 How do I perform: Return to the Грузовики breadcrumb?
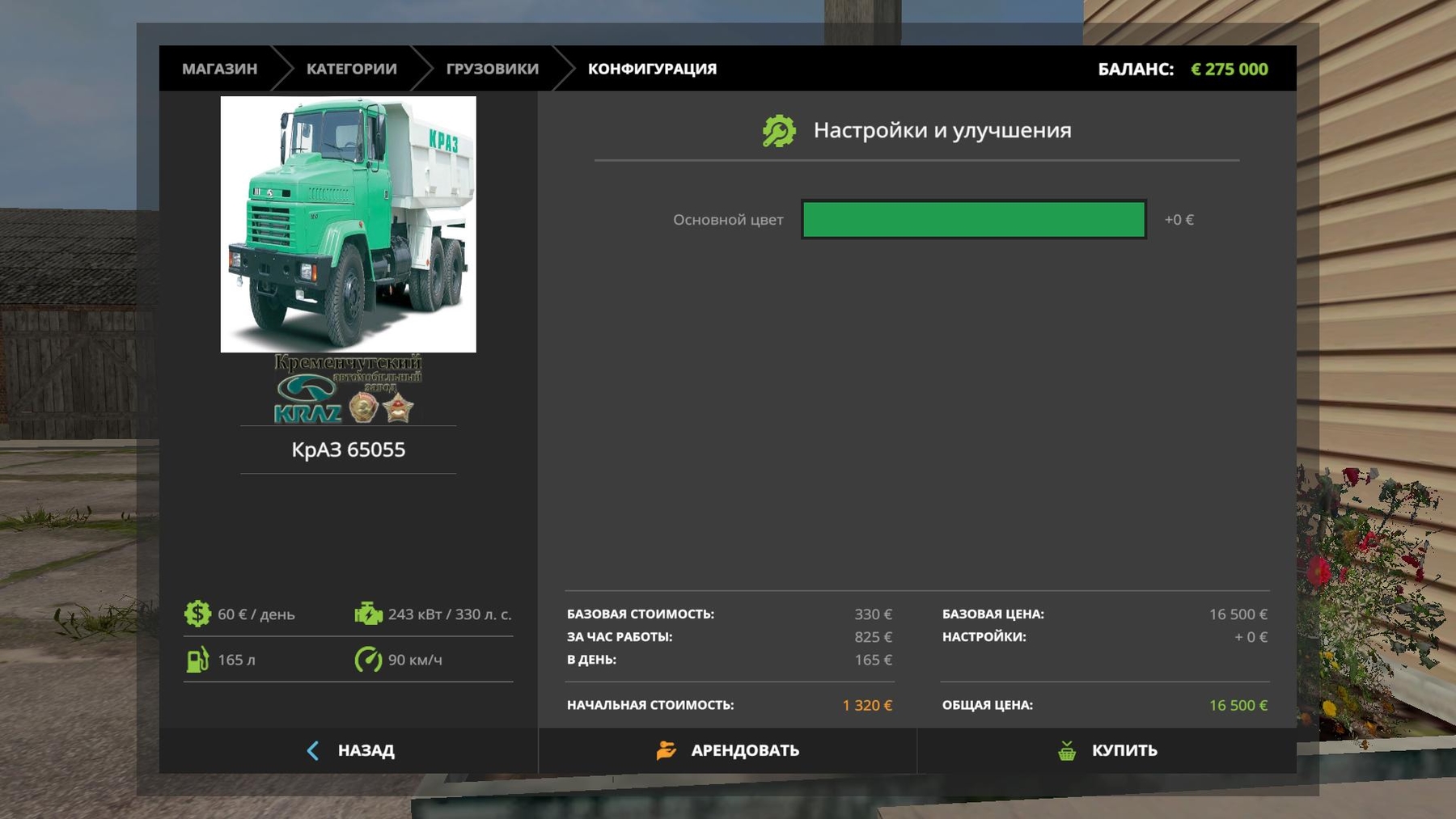click(492, 69)
